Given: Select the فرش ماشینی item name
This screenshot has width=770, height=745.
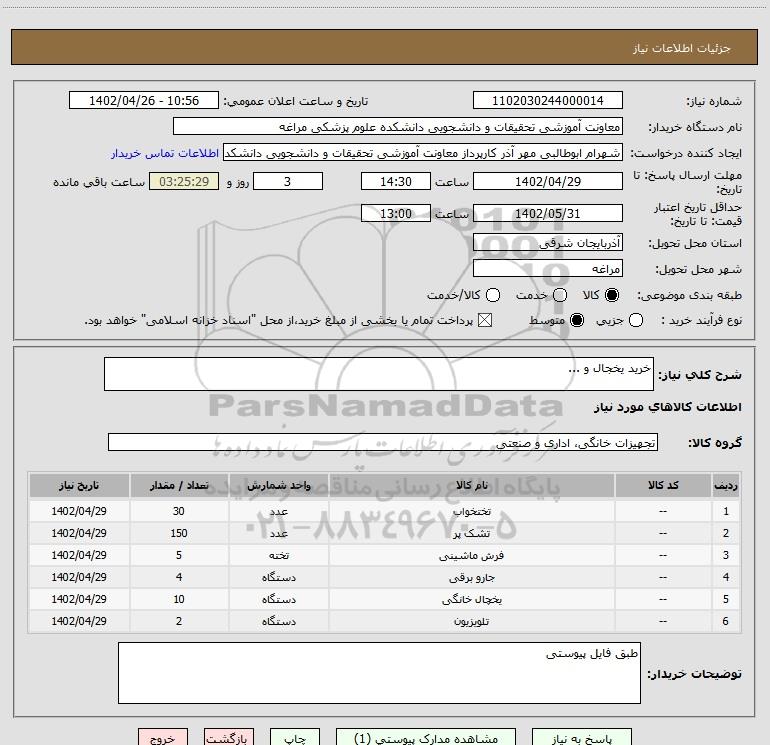Looking at the screenshot, I should [471, 555].
